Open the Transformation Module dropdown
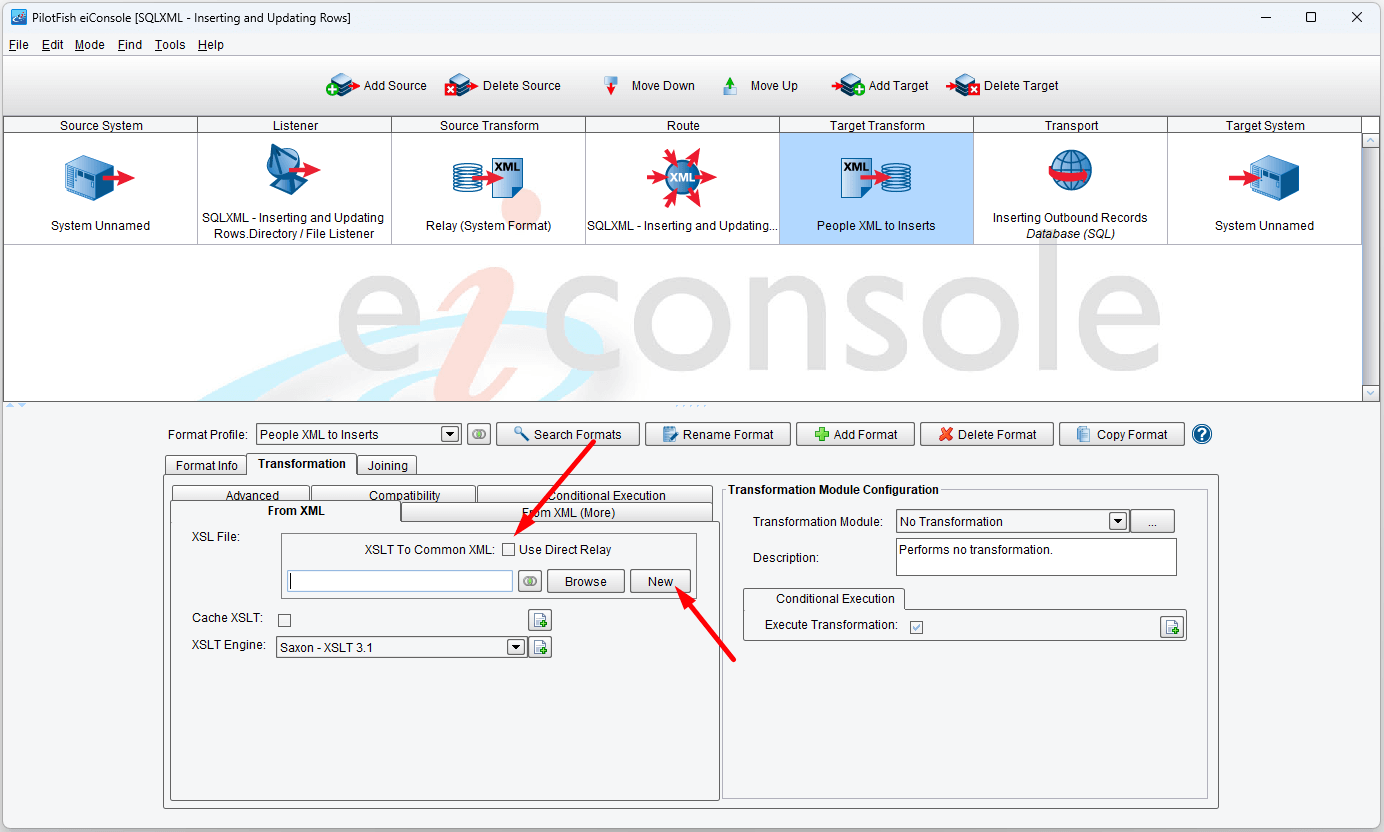Viewport: 1384px width, 832px height. pos(1118,521)
